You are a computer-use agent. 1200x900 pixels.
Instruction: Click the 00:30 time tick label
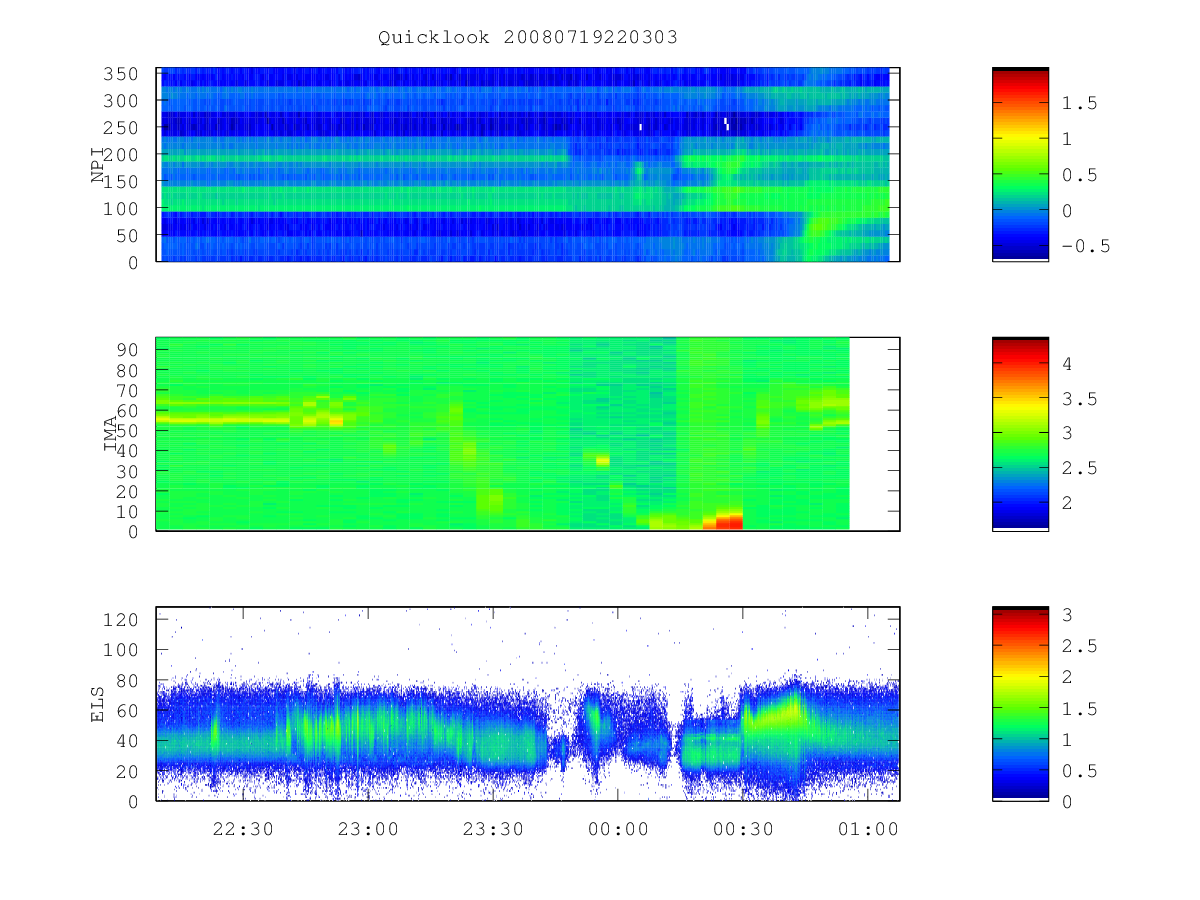tap(743, 829)
